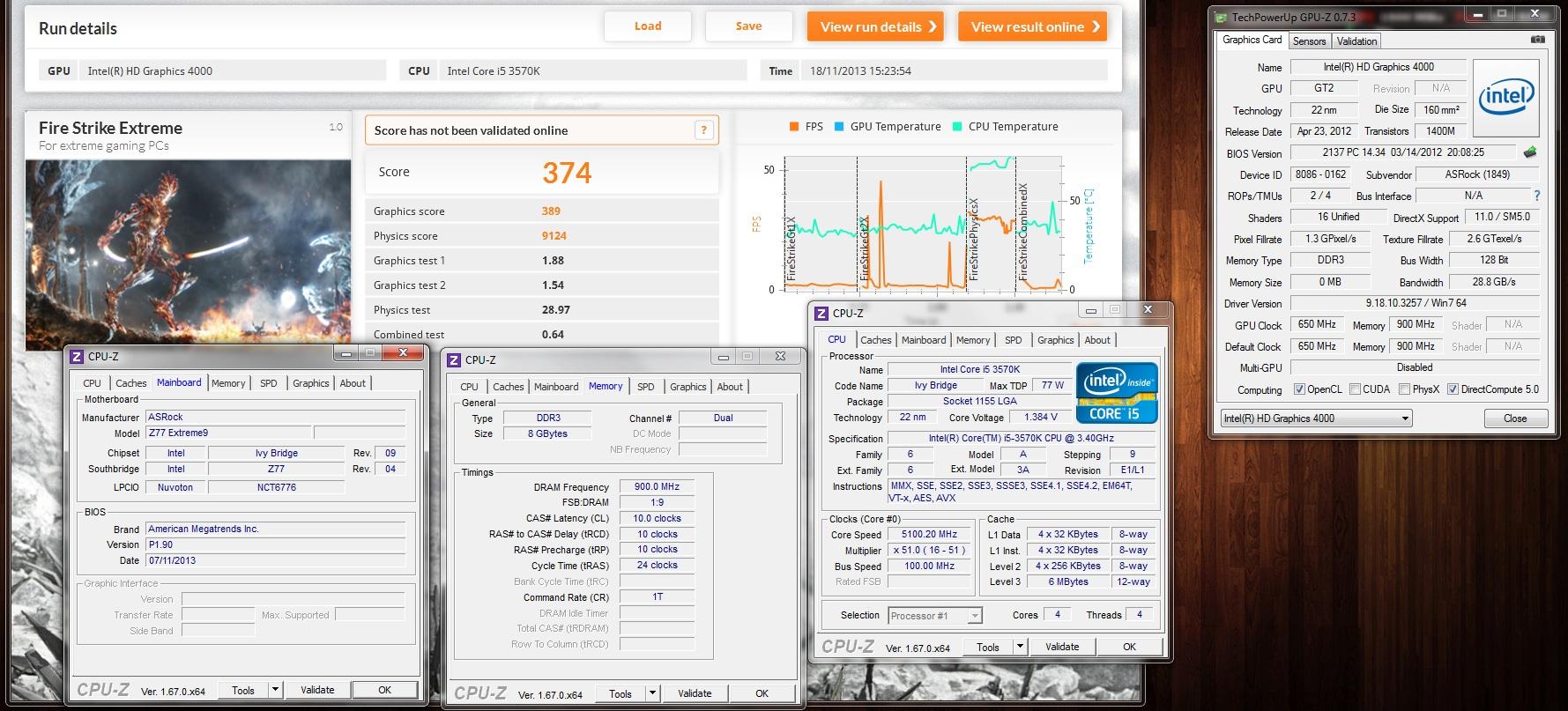Toggle the PhysX checkbox

coord(1404,389)
